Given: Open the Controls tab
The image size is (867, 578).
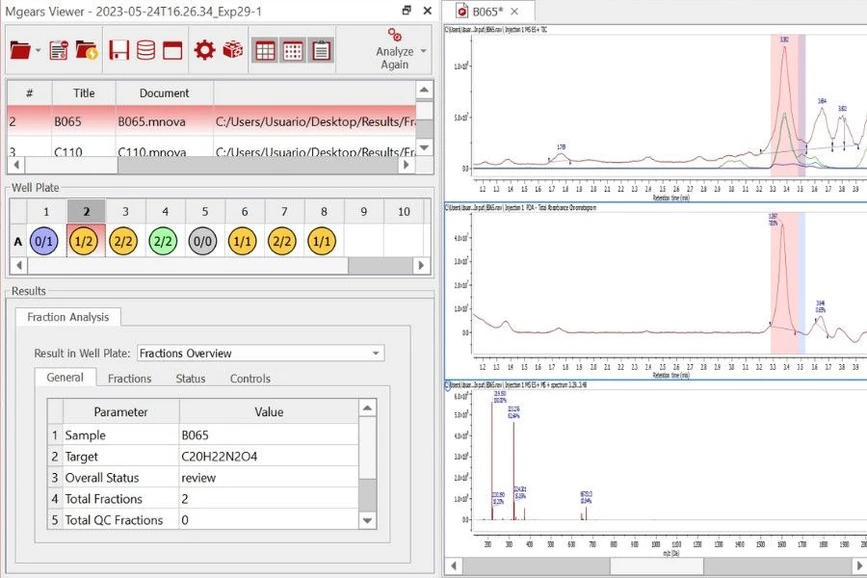Looking at the screenshot, I should pyautogui.click(x=250, y=378).
